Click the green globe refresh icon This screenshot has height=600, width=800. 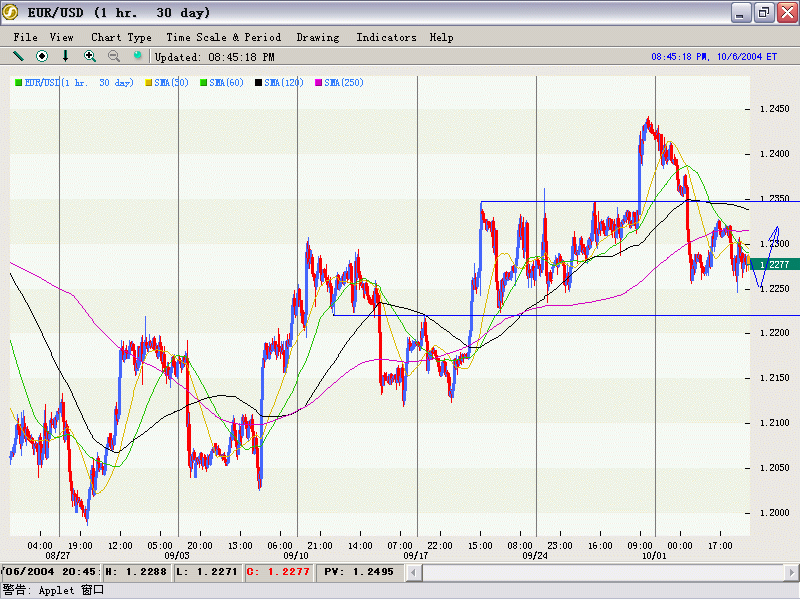(138, 57)
